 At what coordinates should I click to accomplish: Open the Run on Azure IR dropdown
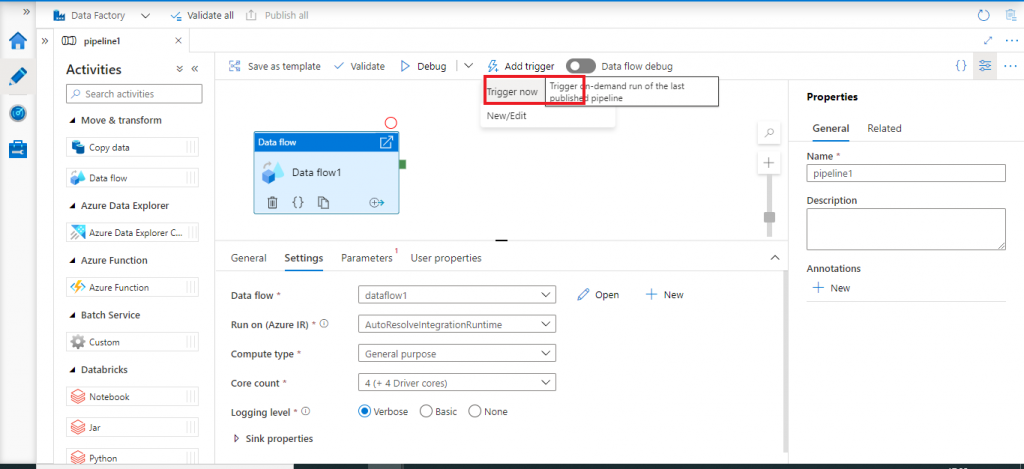(x=457, y=324)
